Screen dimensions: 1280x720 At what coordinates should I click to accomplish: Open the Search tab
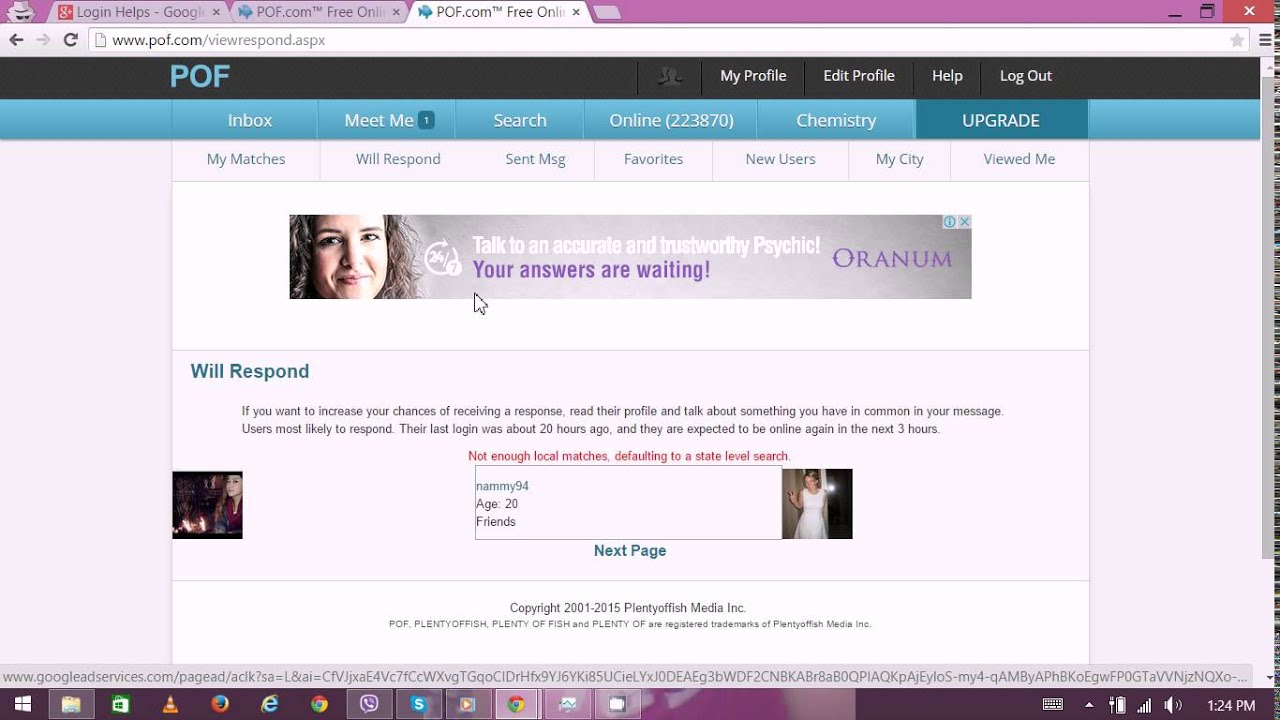tap(520, 120)
